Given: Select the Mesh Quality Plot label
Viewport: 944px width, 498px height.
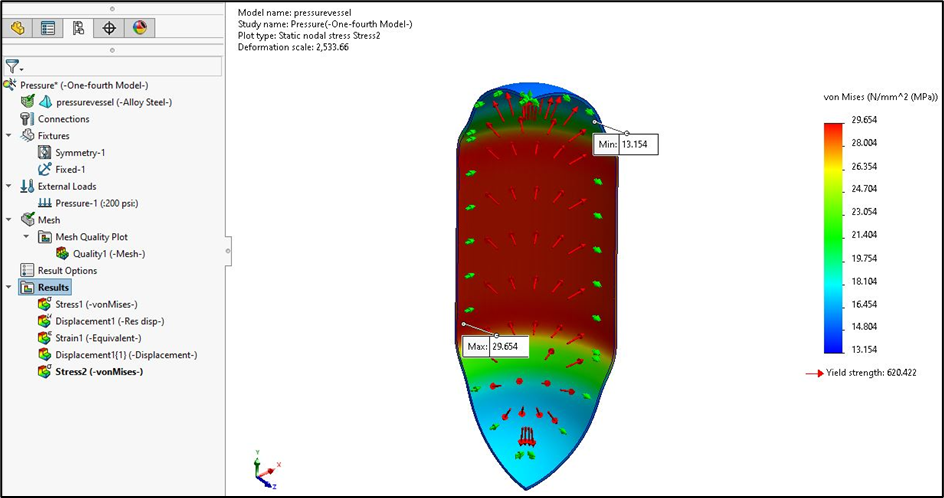Looking at the screenshot, I should (92, 237).
